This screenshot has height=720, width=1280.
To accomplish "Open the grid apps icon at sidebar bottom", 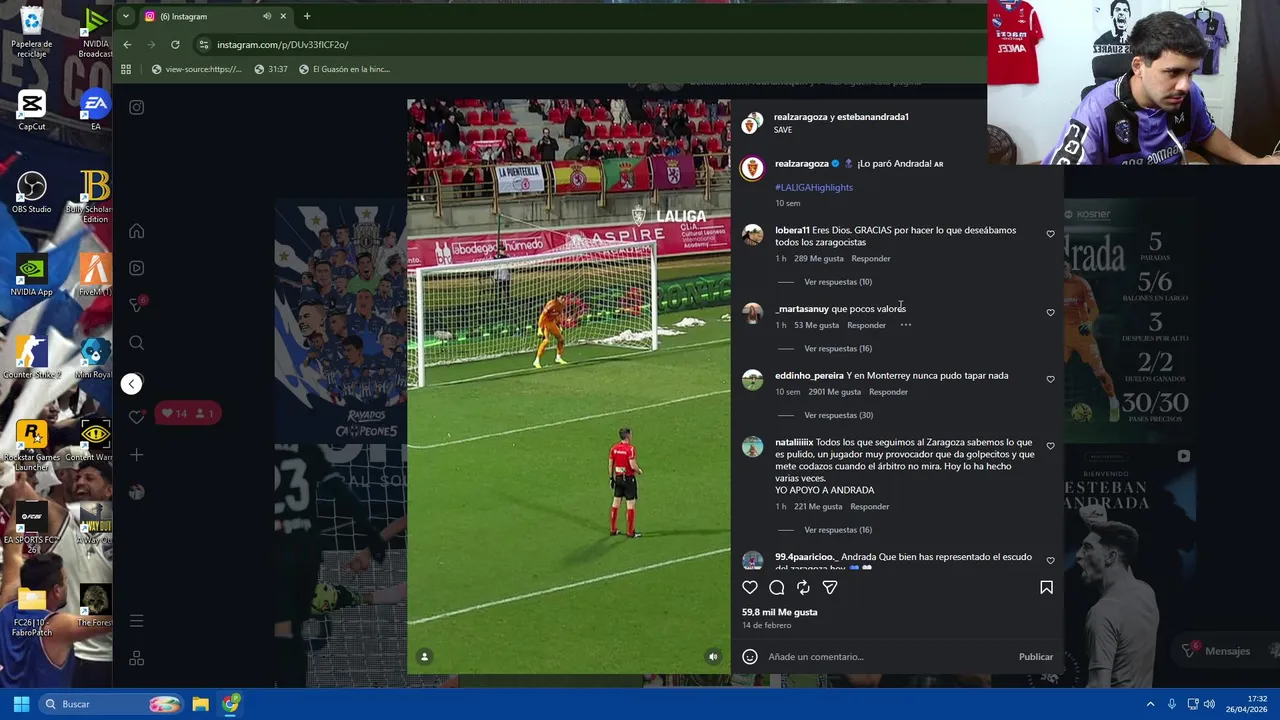I will [137, 658].
